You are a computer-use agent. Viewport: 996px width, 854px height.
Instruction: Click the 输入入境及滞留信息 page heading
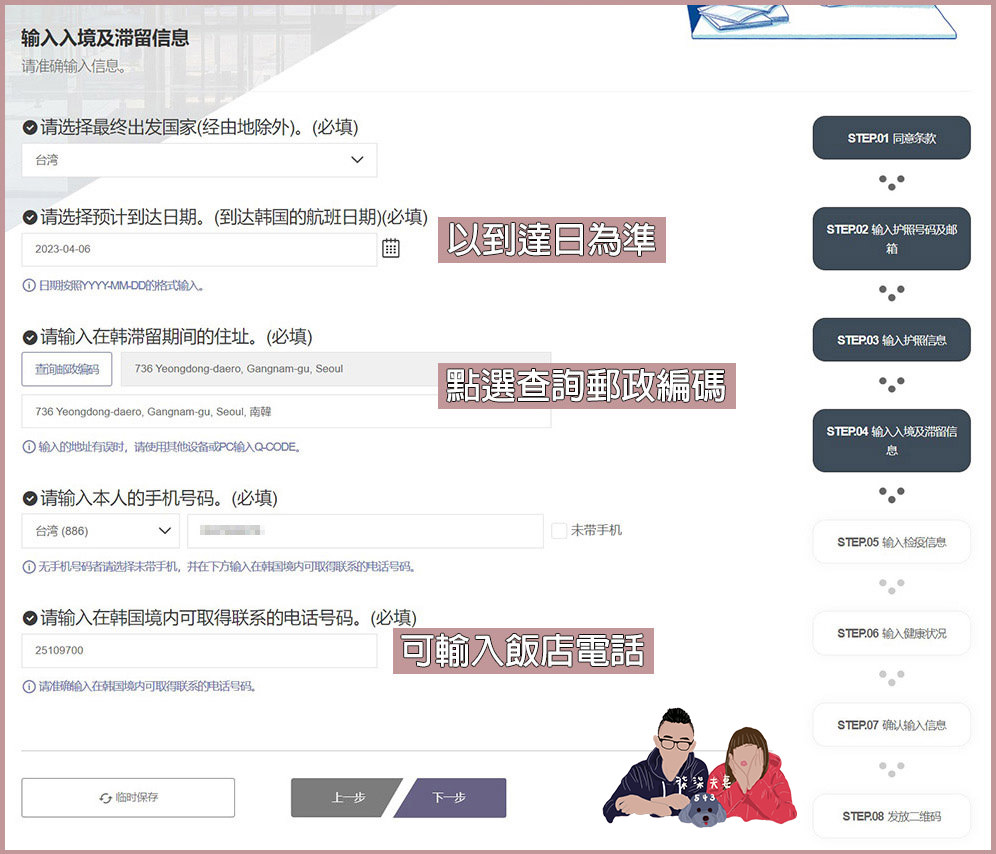pyautogui.click(x=105, y=37)
